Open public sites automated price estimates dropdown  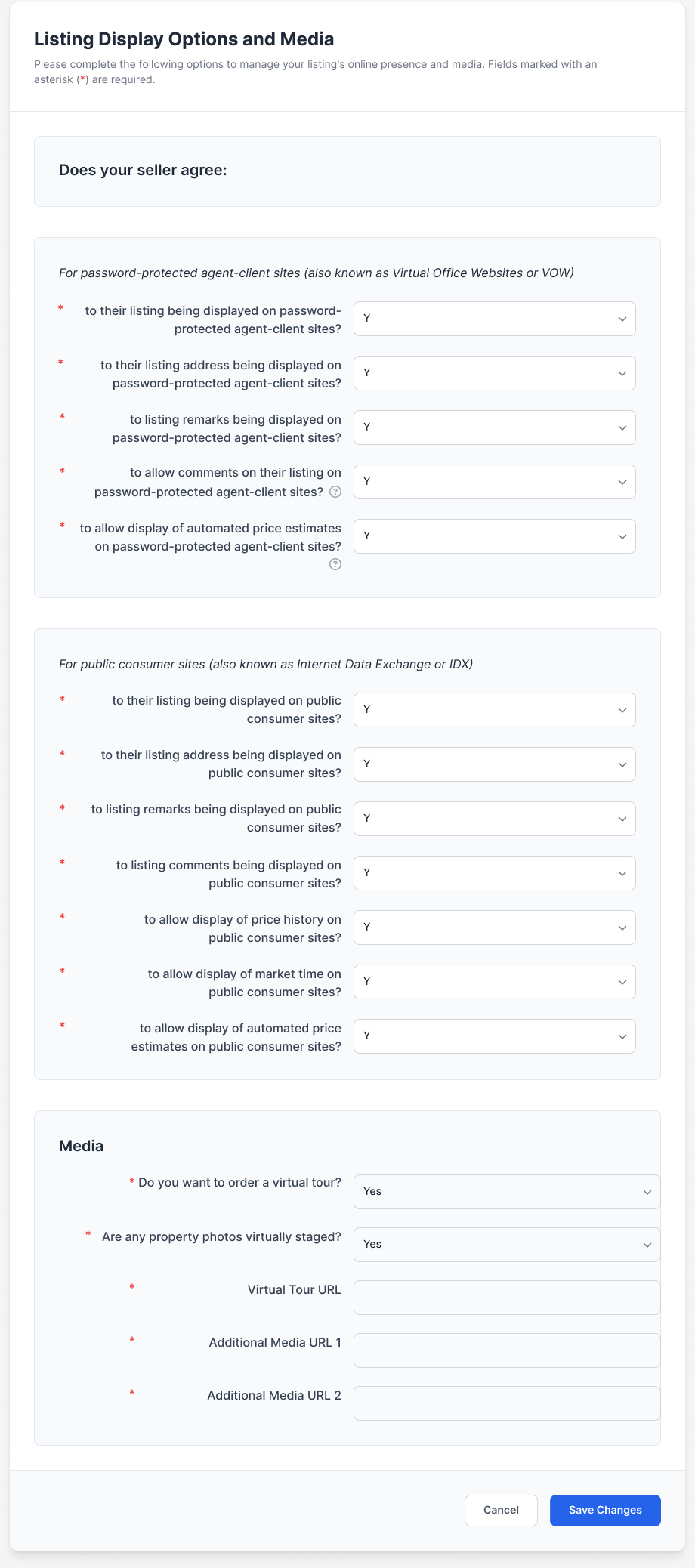494,1036
